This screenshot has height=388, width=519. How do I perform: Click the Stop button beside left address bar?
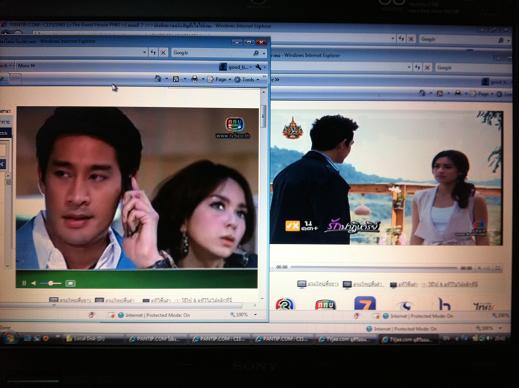click(163, 53)
